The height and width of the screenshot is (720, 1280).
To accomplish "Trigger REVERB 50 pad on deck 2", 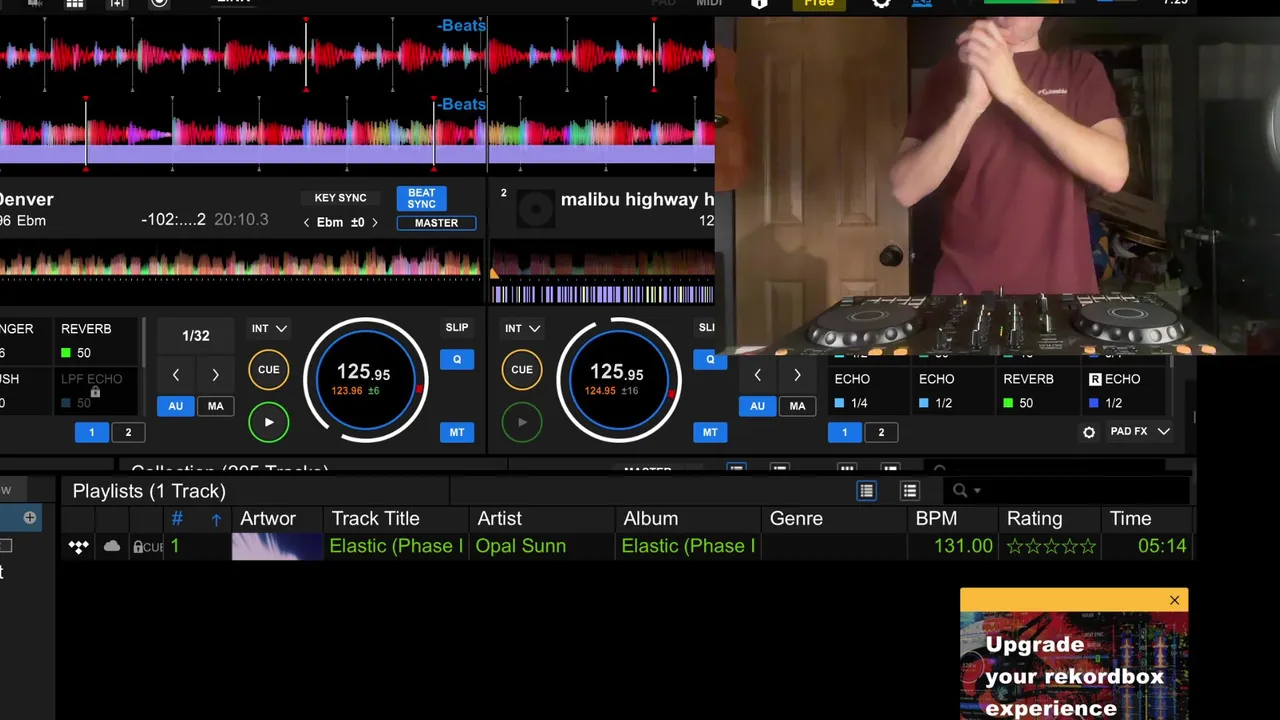I will 1035,390.
